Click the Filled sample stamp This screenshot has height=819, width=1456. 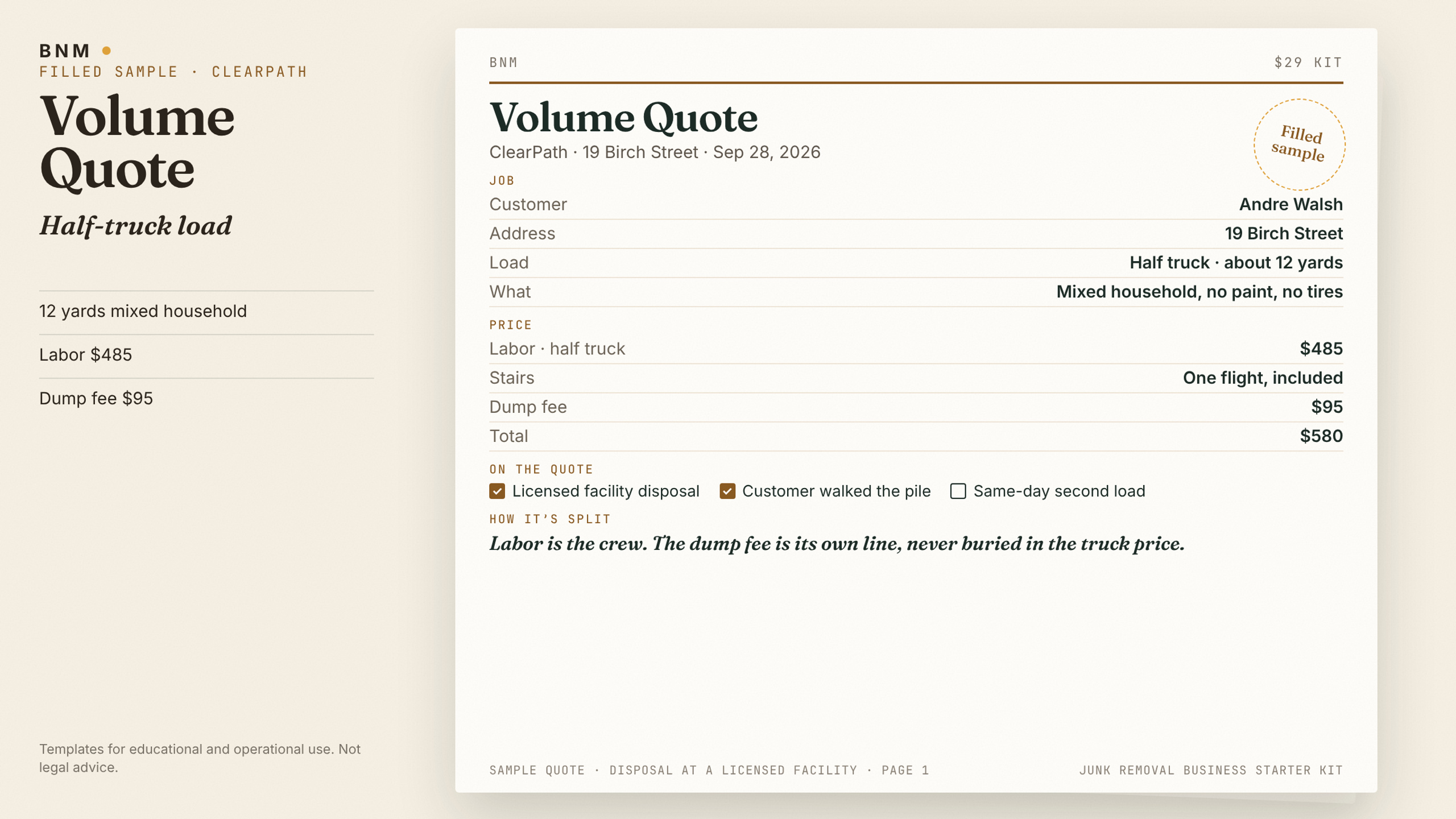click(x=1299, y=144)
